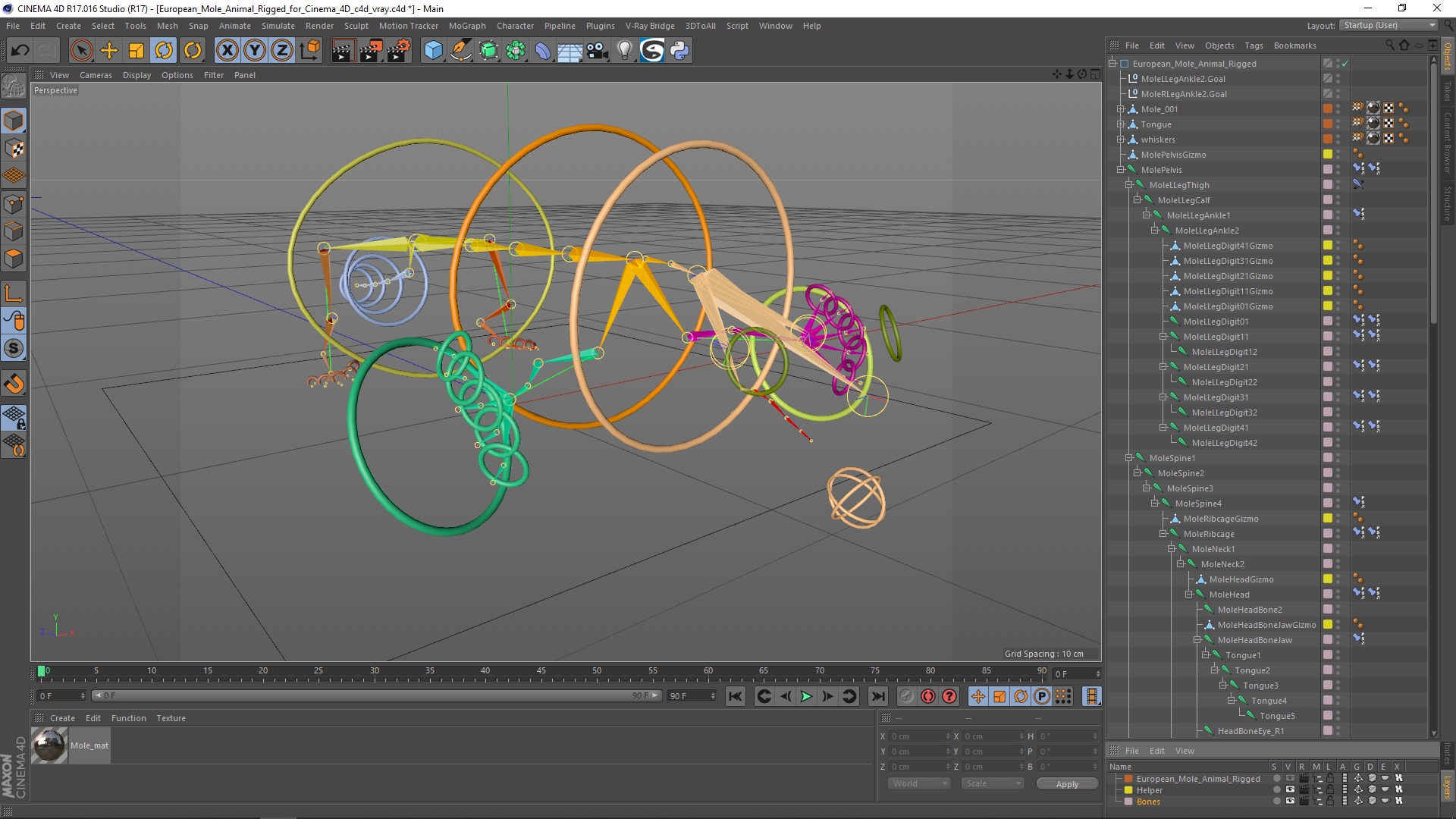The width and height of the screenshot is (1456, 819).
Task: Expand the Mole_001 object
Action: tap(1121, 109)
